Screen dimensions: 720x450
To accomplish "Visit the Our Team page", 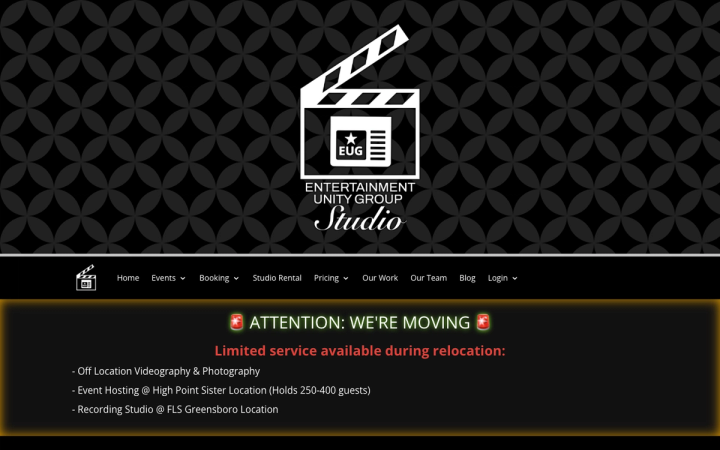I will click(x=428, y=278).
